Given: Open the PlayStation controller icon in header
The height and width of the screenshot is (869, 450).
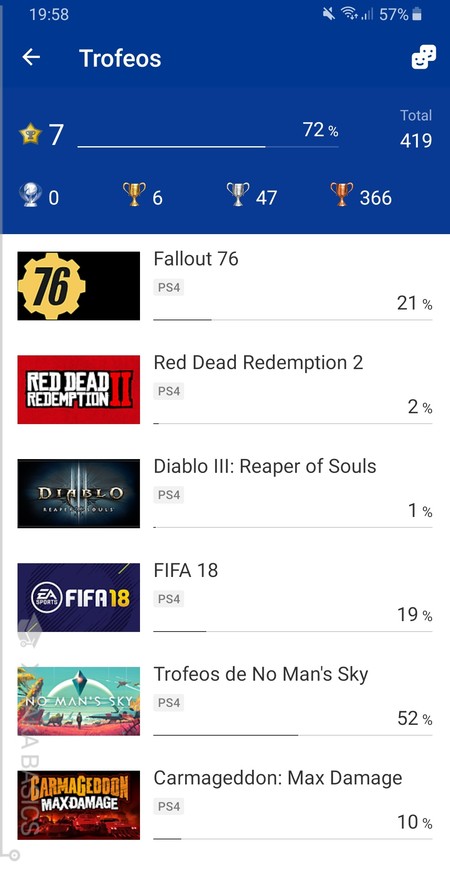Looking at the screenshot, I should pyautogui.click(x=423, y=58).
